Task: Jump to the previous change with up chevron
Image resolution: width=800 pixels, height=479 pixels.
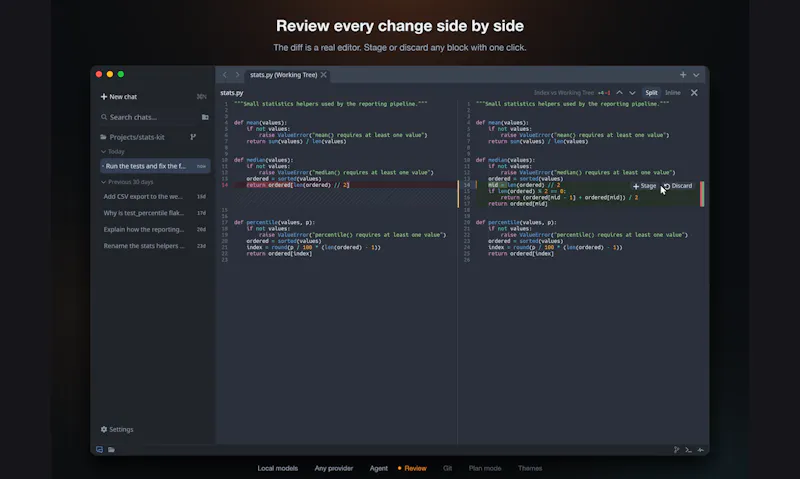Action: tap(619, 93)
